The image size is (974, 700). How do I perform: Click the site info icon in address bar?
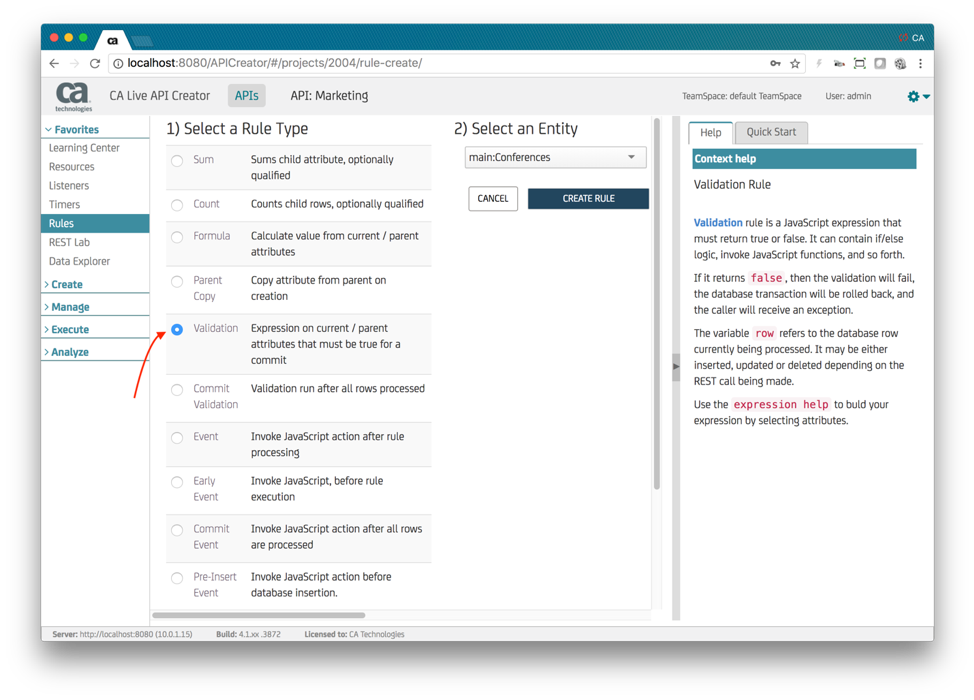tap(118, 63)
